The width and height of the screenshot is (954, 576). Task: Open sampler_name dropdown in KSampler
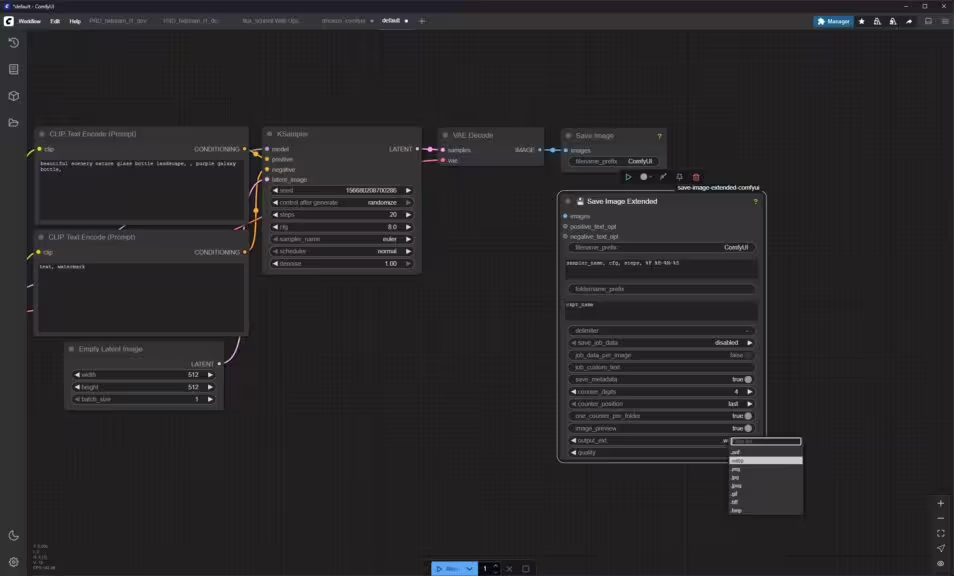[341, 239]
